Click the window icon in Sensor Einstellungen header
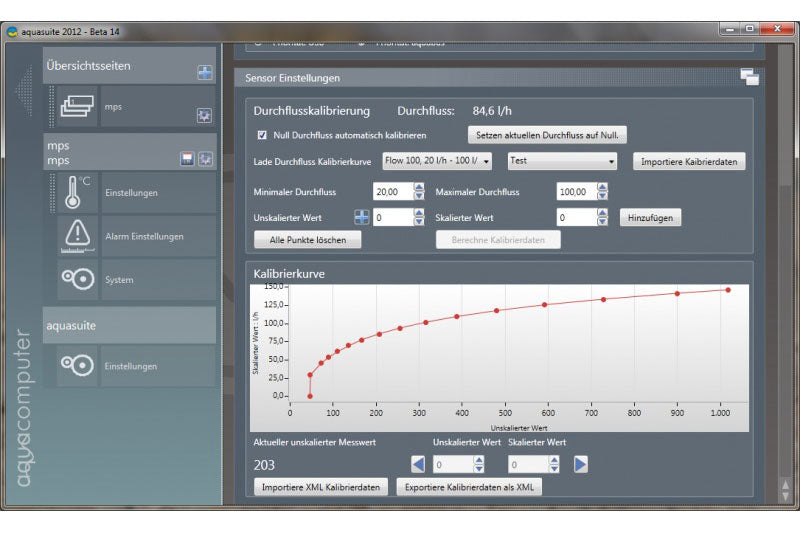 (x=749, y=78)
